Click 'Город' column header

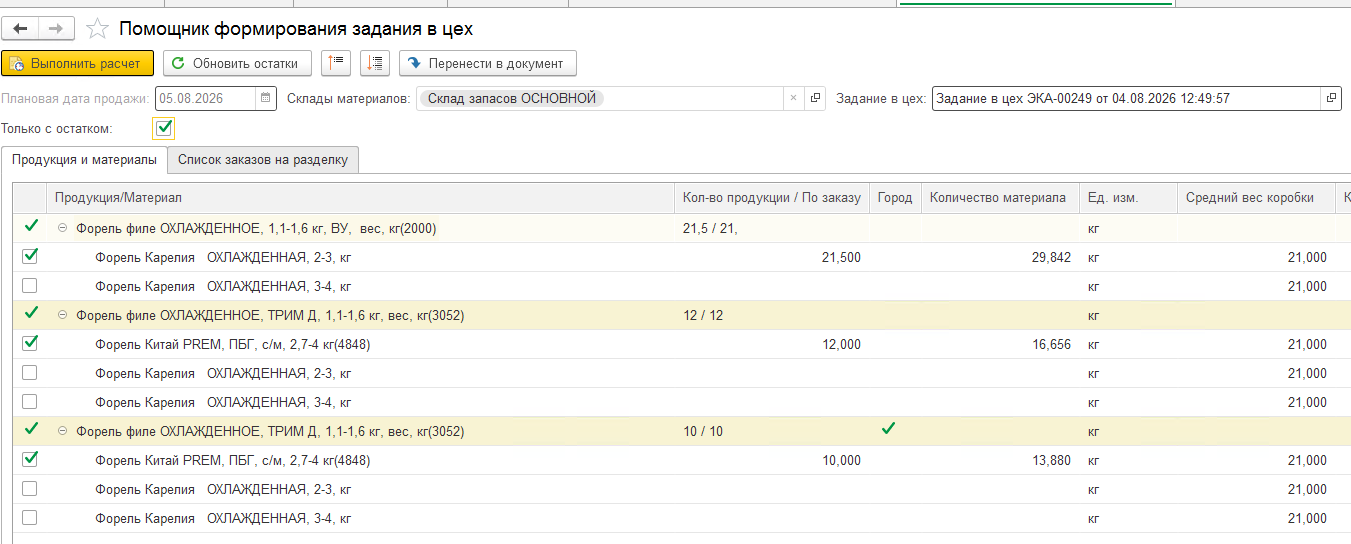pos(895,198)
